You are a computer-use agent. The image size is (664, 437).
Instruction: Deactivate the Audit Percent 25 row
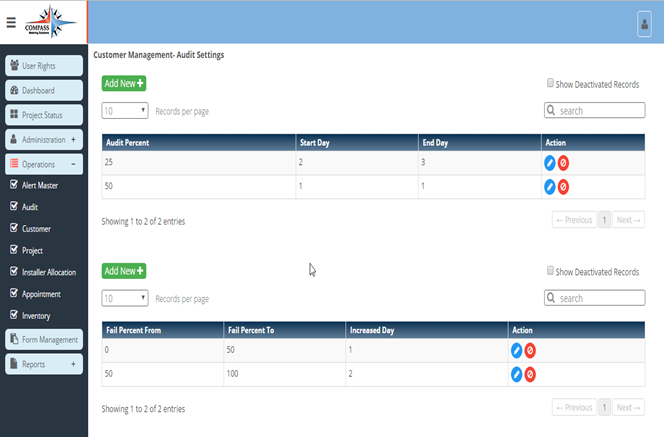click(563, 162)
